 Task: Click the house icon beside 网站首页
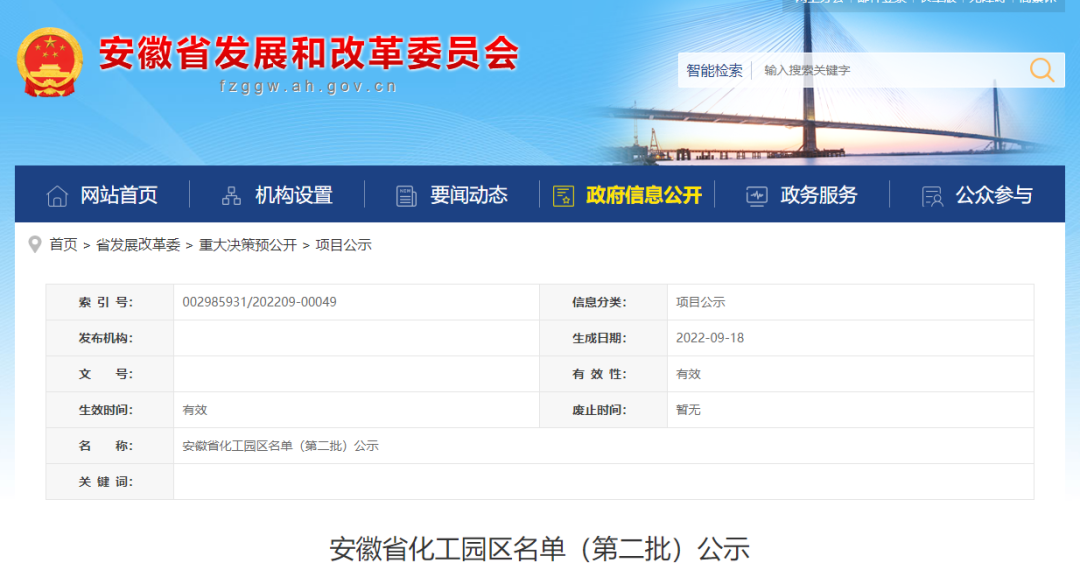[57, 196]
